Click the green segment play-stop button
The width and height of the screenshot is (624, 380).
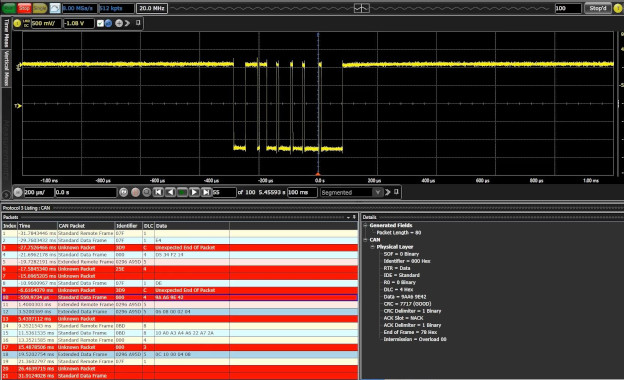[182, 193]
